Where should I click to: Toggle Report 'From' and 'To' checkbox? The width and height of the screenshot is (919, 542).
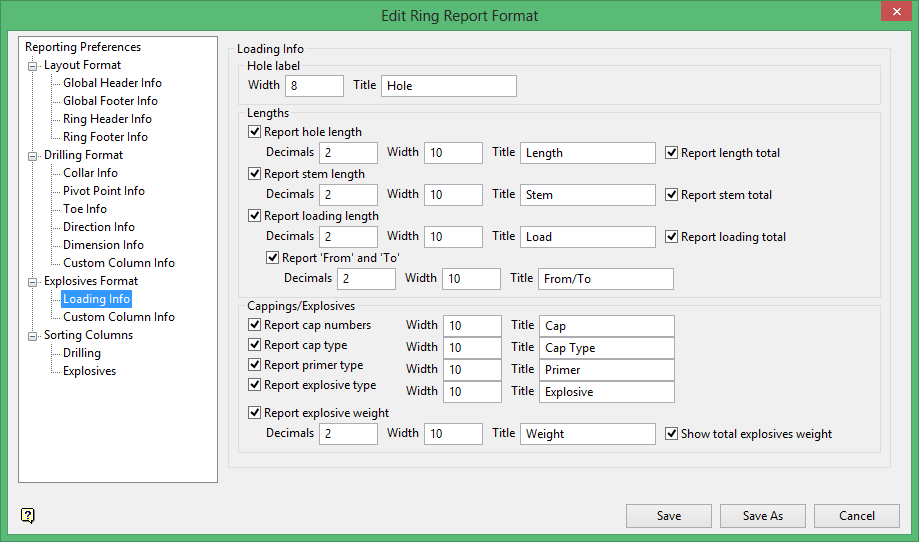(x=272, y=258)
